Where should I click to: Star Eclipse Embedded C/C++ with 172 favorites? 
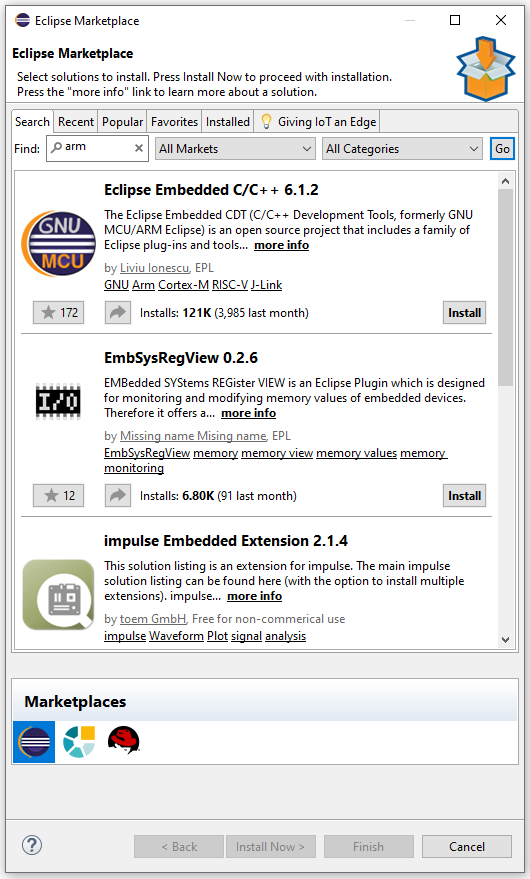(59, 313)
